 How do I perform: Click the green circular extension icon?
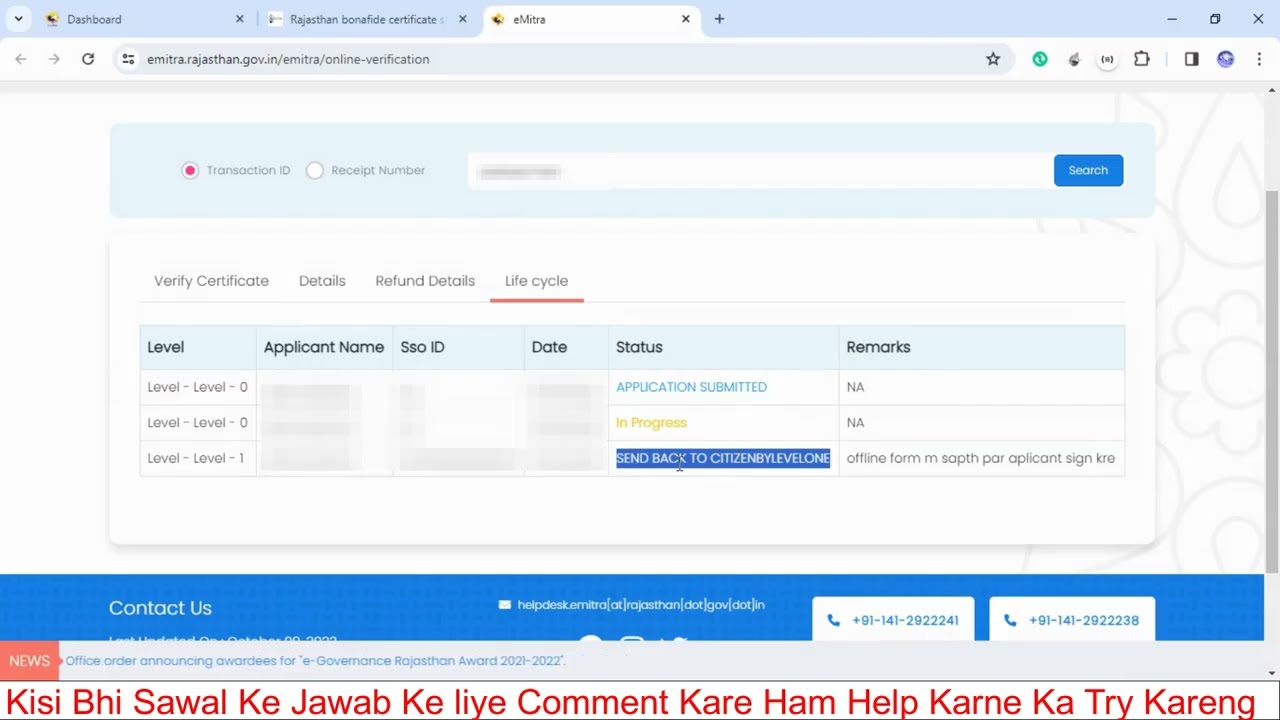click(x=1040, y=59)
